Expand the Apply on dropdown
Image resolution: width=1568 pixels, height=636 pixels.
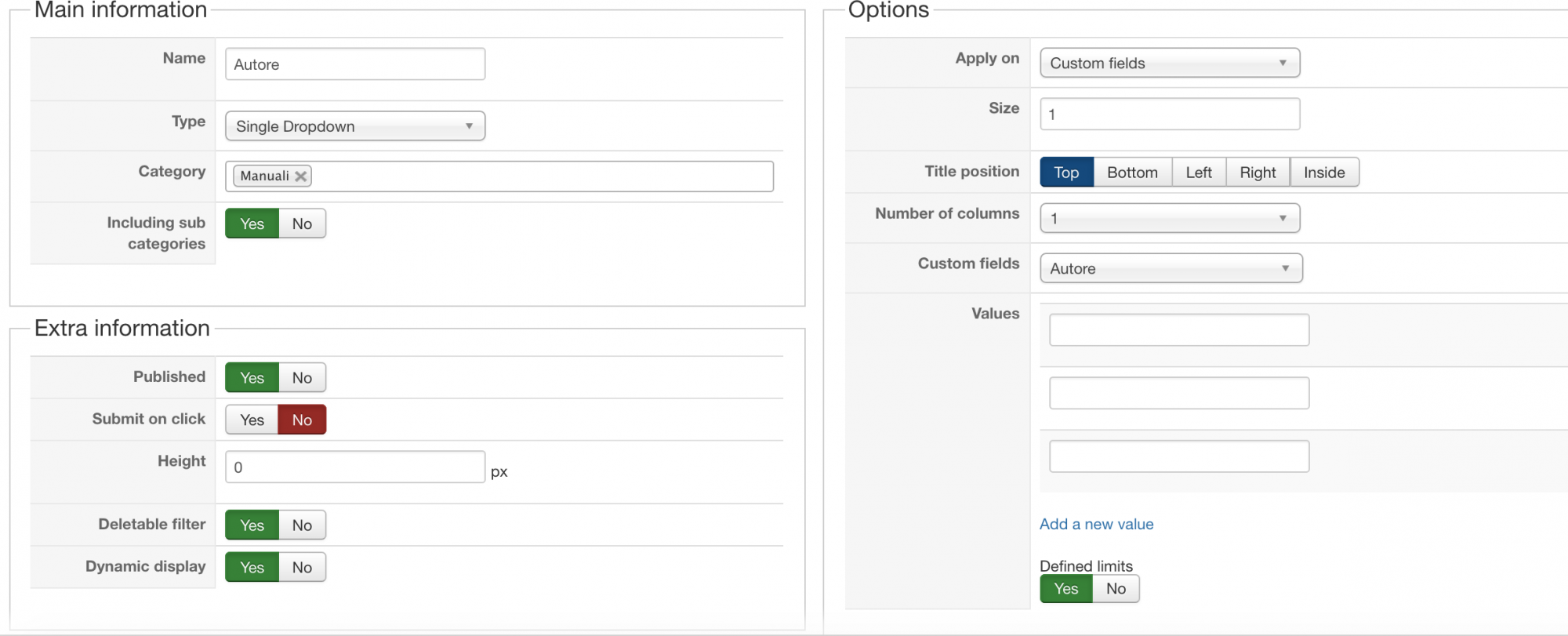pyautogui.click(x=1169, y=63)
